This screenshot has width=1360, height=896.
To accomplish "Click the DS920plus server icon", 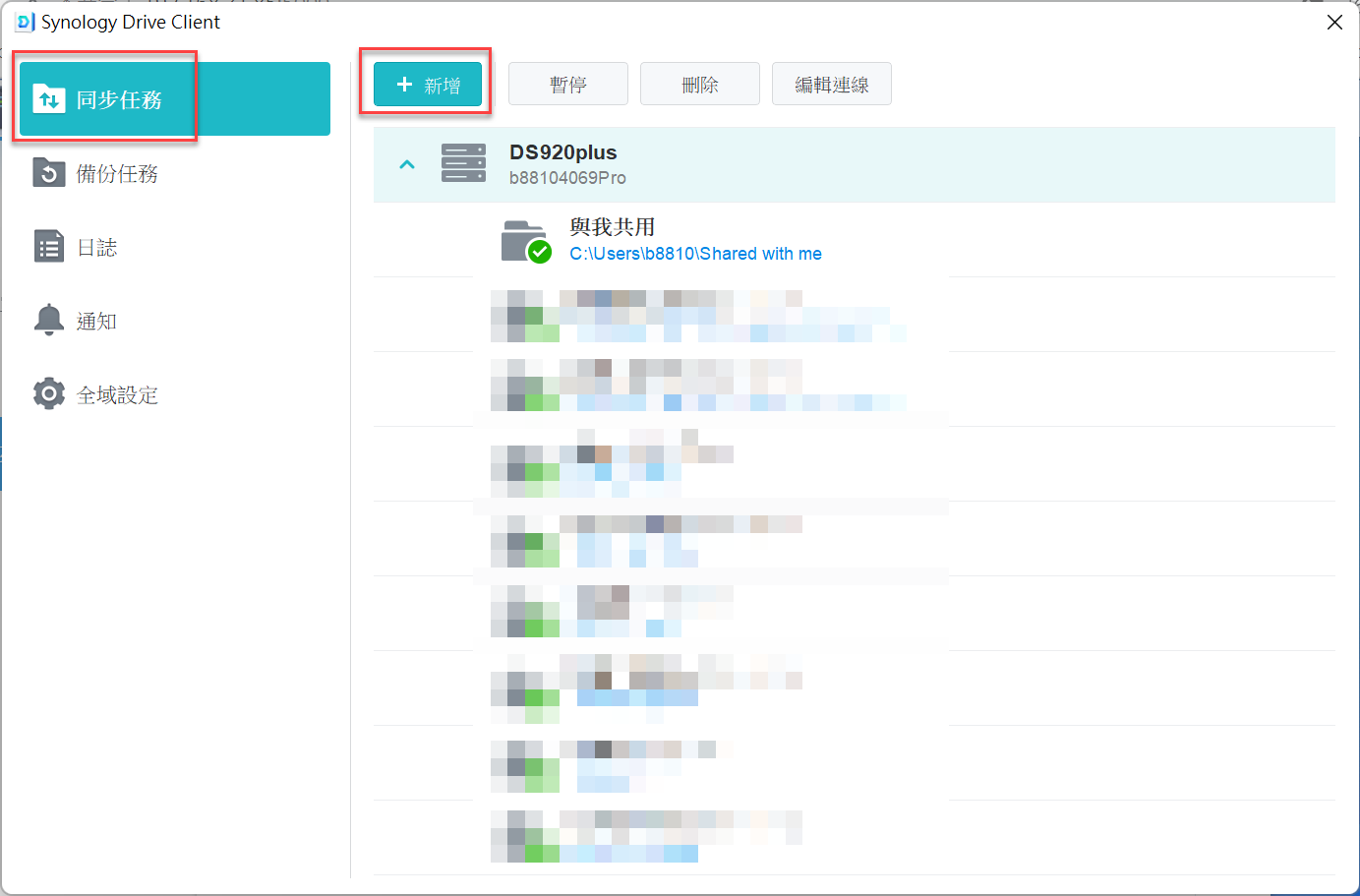I will click(463, 163).
